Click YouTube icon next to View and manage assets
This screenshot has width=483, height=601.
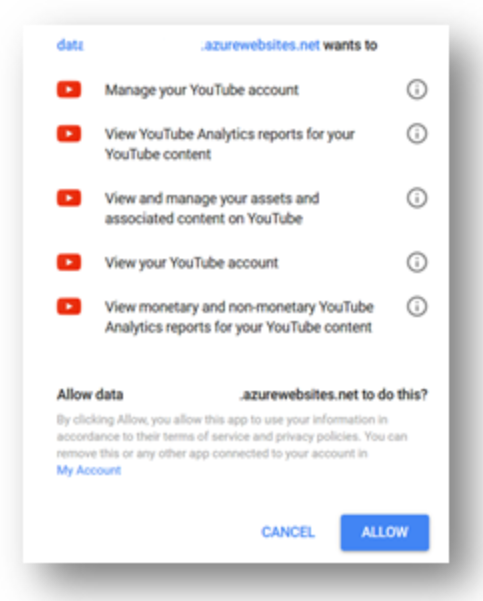pos(69,198)
